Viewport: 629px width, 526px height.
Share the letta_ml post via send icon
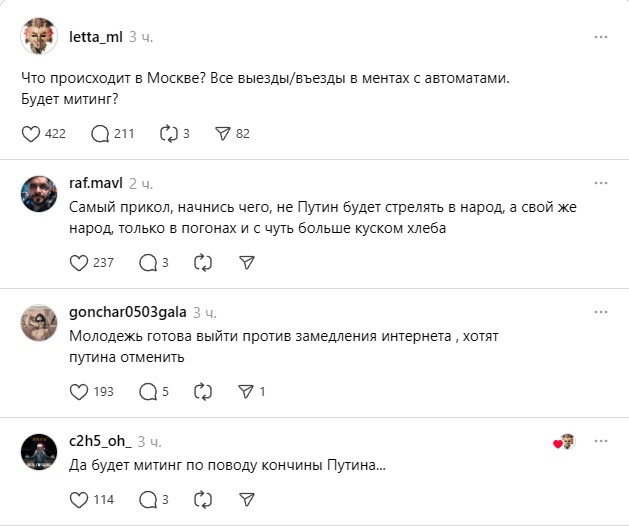tap(223, 133)
